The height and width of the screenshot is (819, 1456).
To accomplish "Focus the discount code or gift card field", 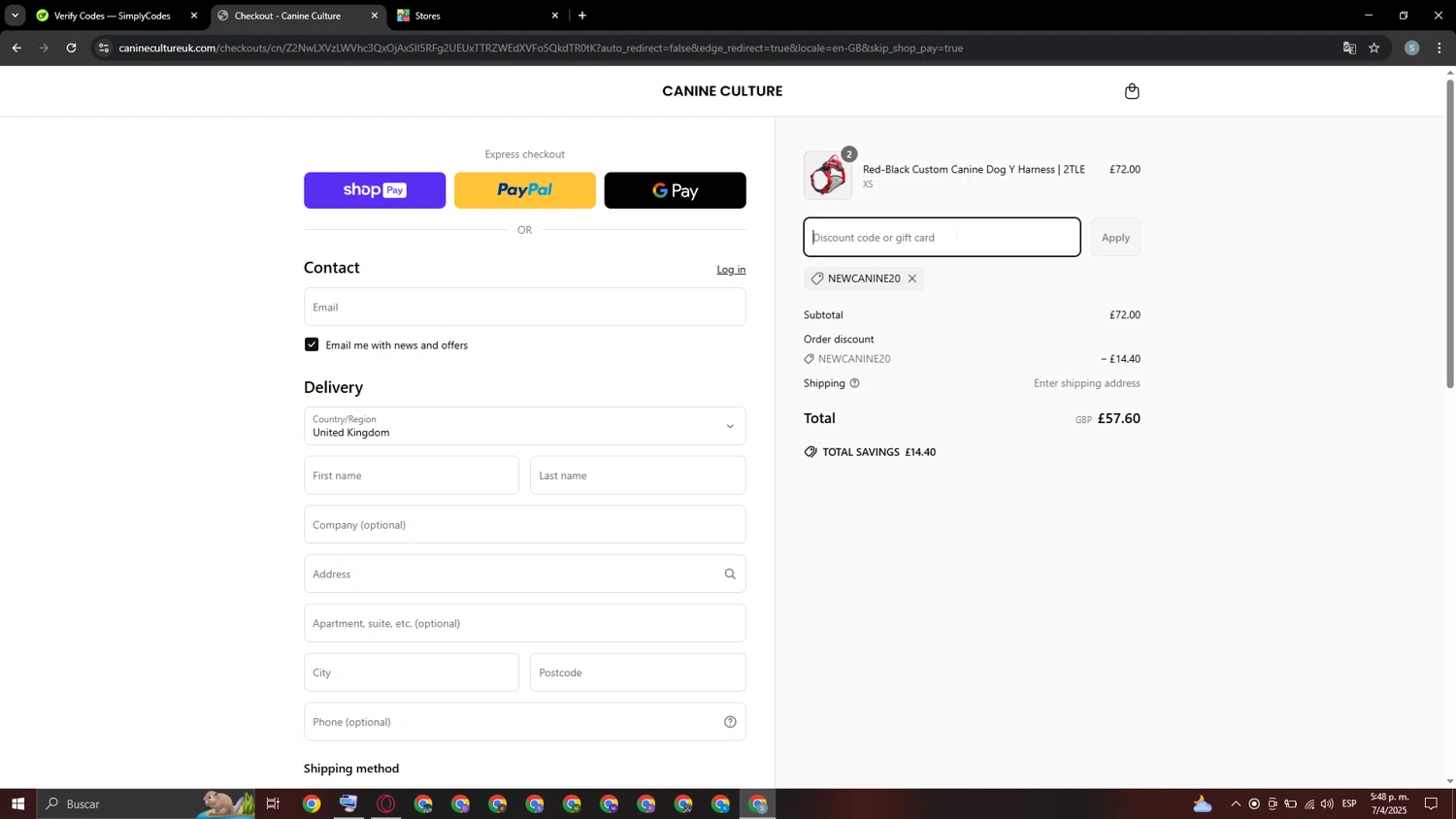I will pos(942,238).
